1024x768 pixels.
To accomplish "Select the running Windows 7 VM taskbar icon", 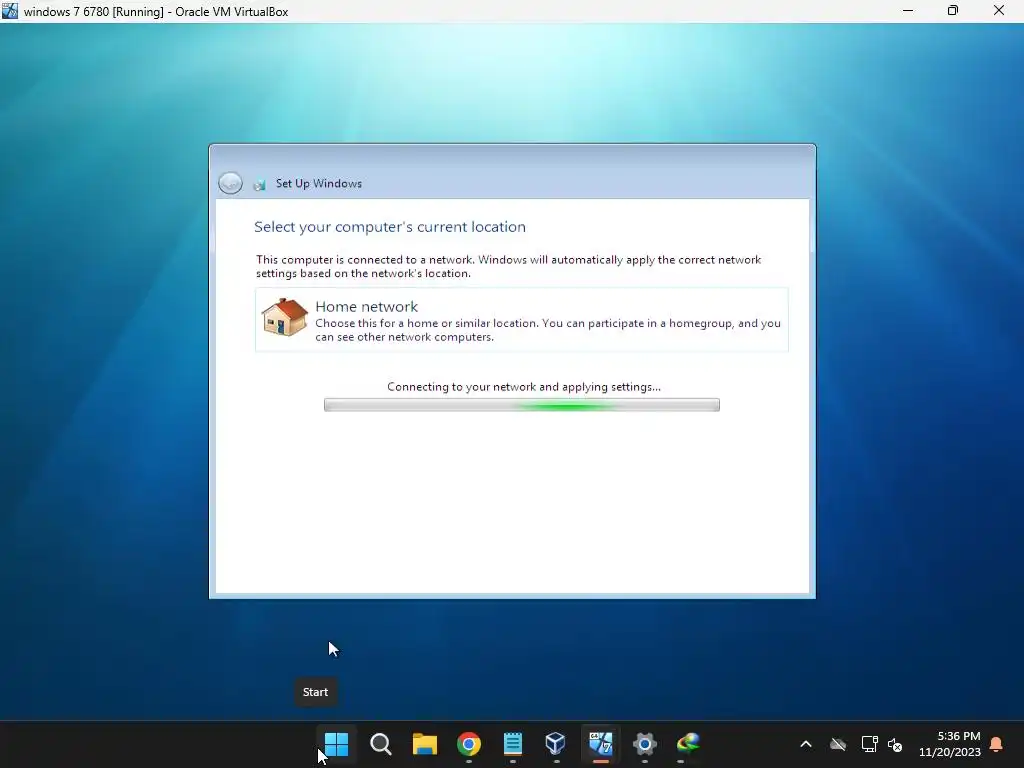I will point(600,744).
